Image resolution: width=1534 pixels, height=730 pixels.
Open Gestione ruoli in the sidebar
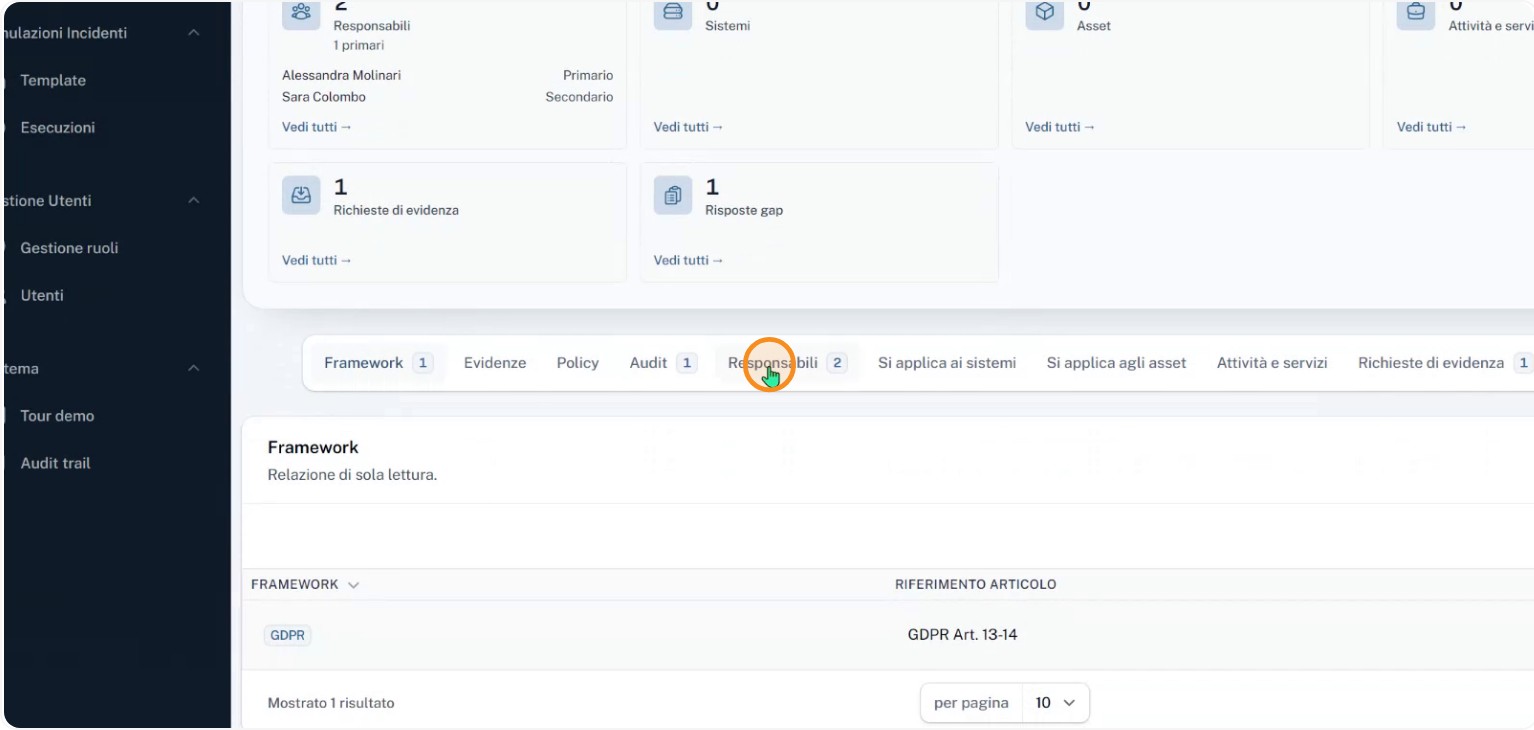click(69, 248)
